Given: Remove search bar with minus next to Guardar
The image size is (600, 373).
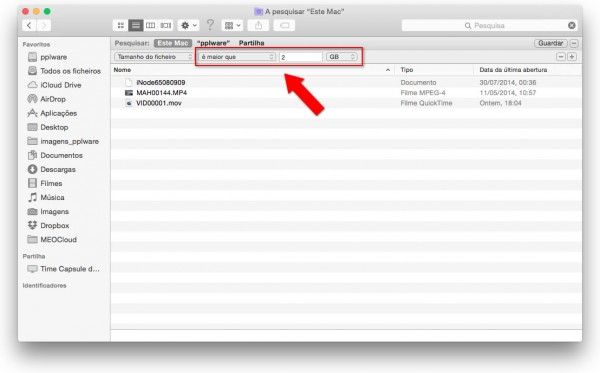Looking at the screenshot, I should pyautogui.click(x=574, y=43).
